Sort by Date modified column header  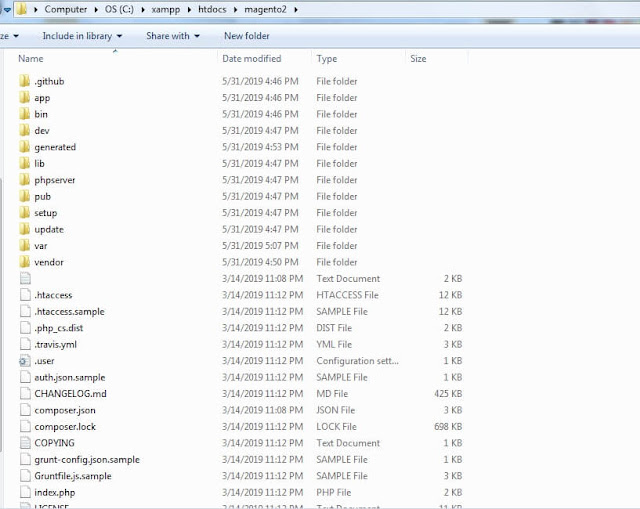pos(251,58)
